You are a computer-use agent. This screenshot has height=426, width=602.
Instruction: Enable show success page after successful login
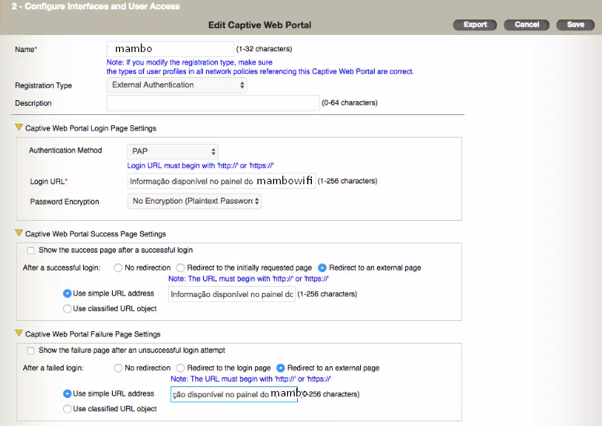coord(31,249)
